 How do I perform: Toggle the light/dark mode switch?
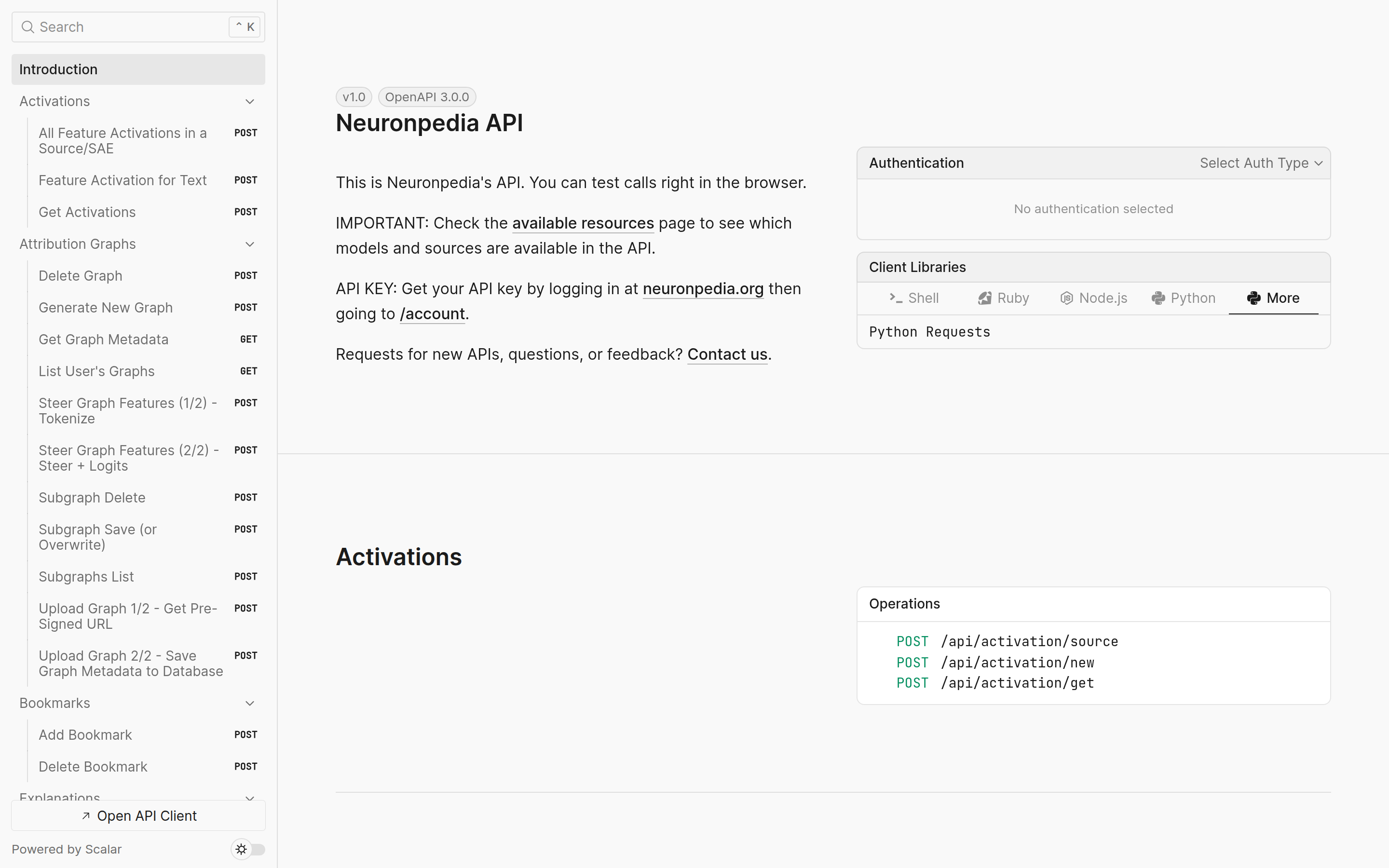pyautogui.click(x=248, y=849)
